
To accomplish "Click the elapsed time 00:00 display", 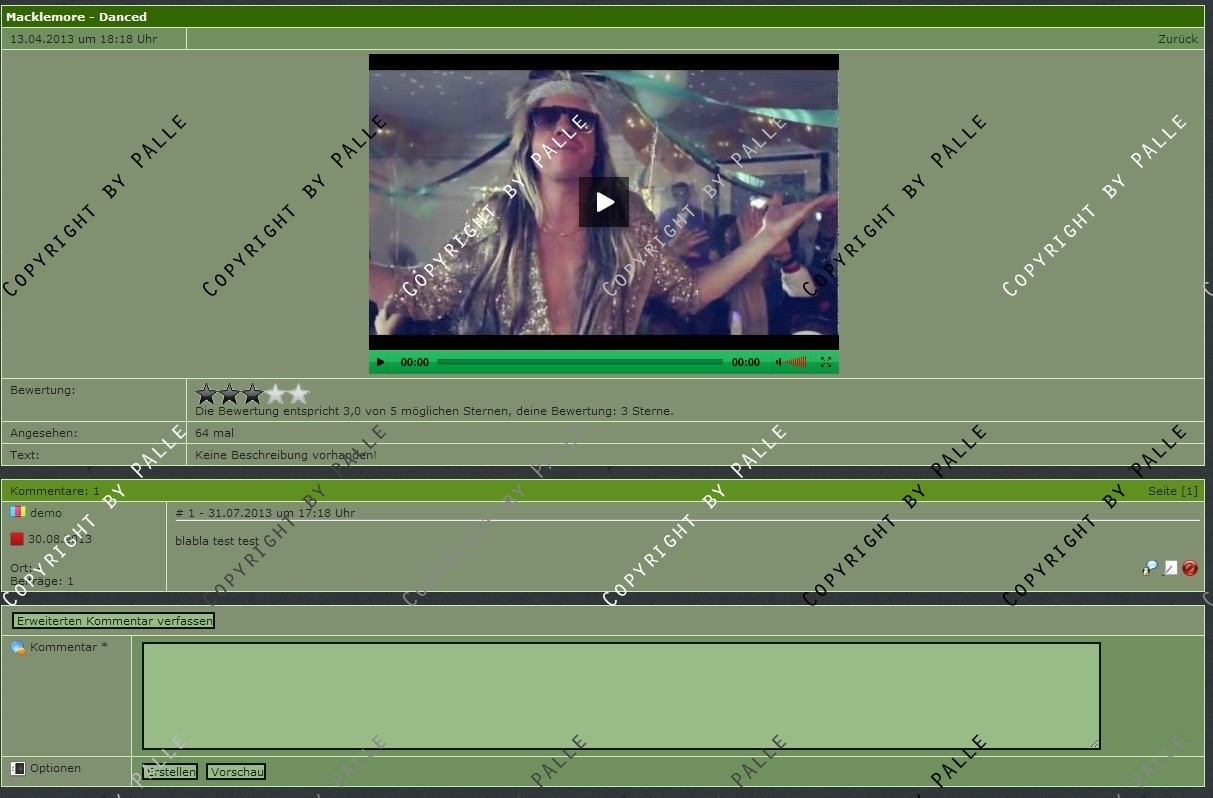I will point(415,362).
